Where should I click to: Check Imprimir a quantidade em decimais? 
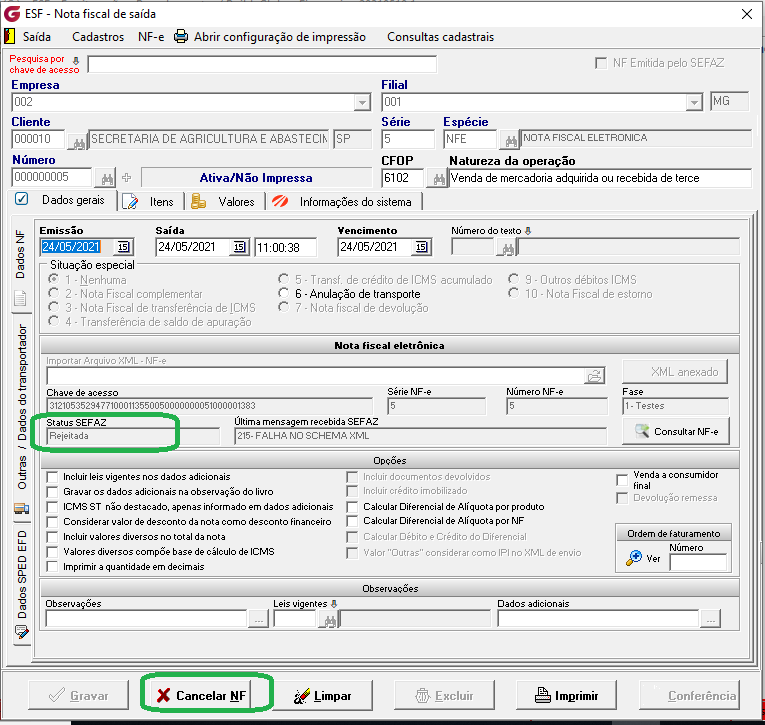[52, 567]
